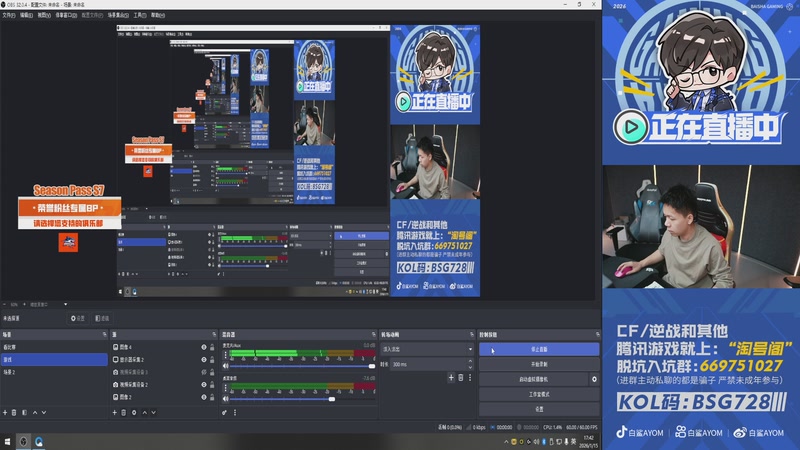This screenshot has height=450, width=800.
Task: Add a scene transition with plus icon
Action: (x=451, y=378)
